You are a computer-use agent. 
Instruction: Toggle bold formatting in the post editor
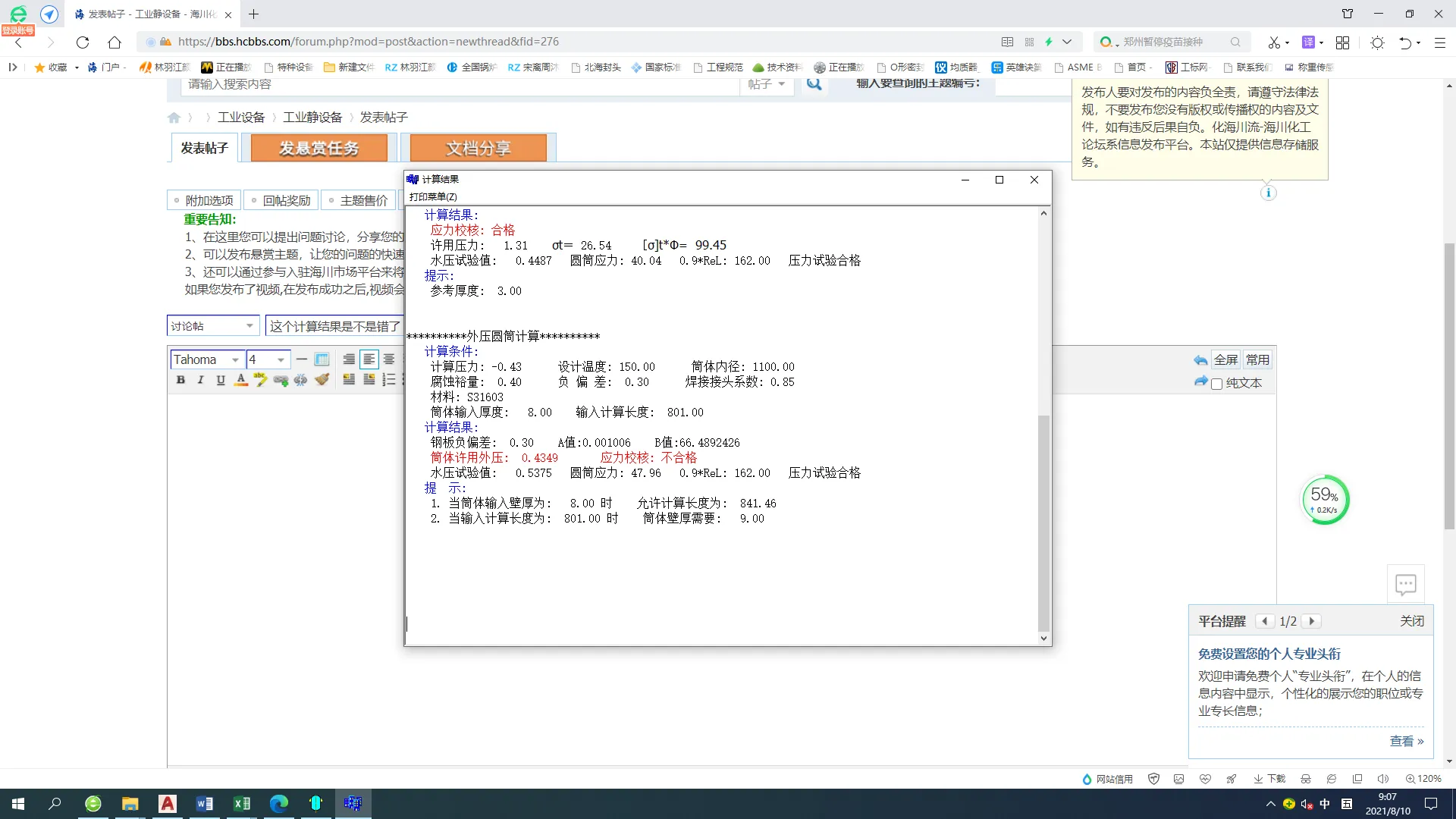point(180,380)
